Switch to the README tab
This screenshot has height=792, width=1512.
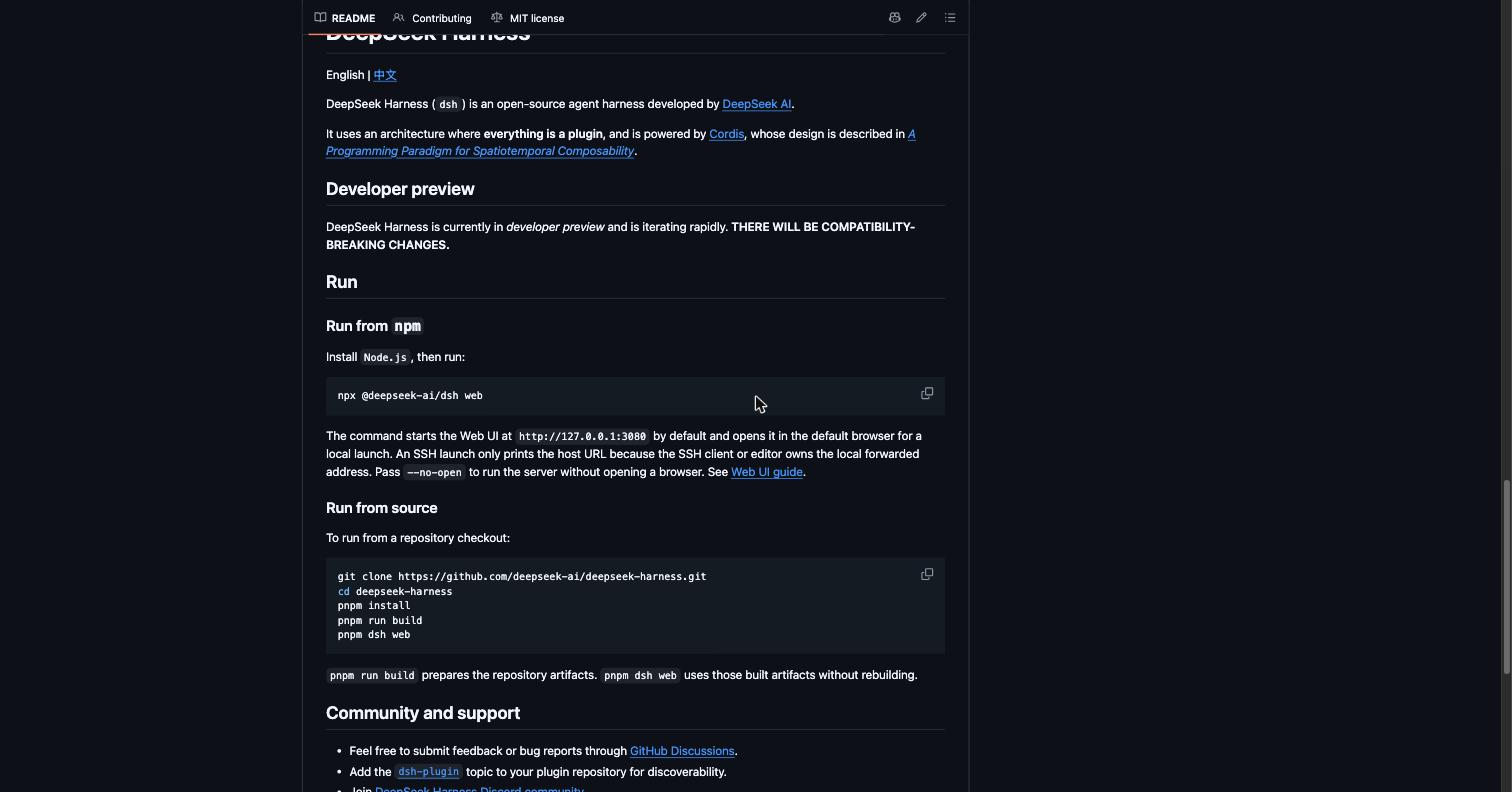coord(345,18)
